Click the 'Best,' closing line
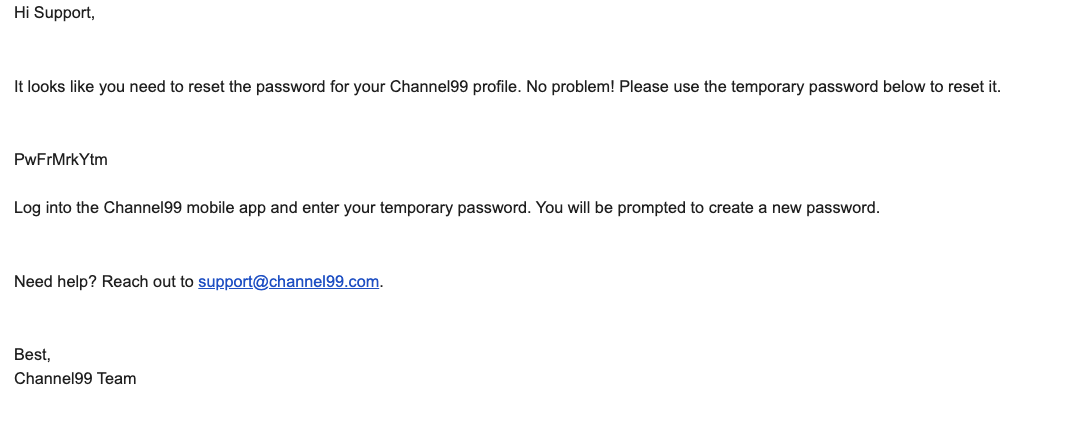Image resolution: width=1086 pixels, height=440 pixels. pos(32,355)
